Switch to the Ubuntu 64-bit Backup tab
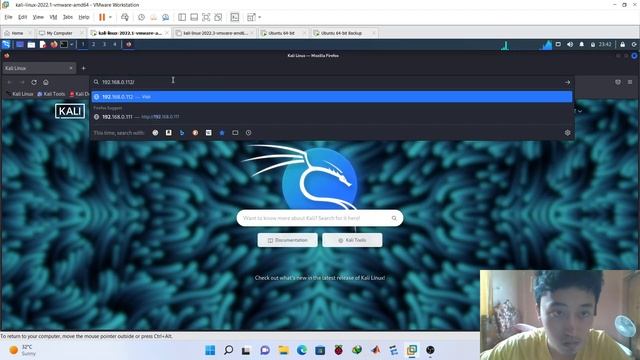 coord(343,33)
